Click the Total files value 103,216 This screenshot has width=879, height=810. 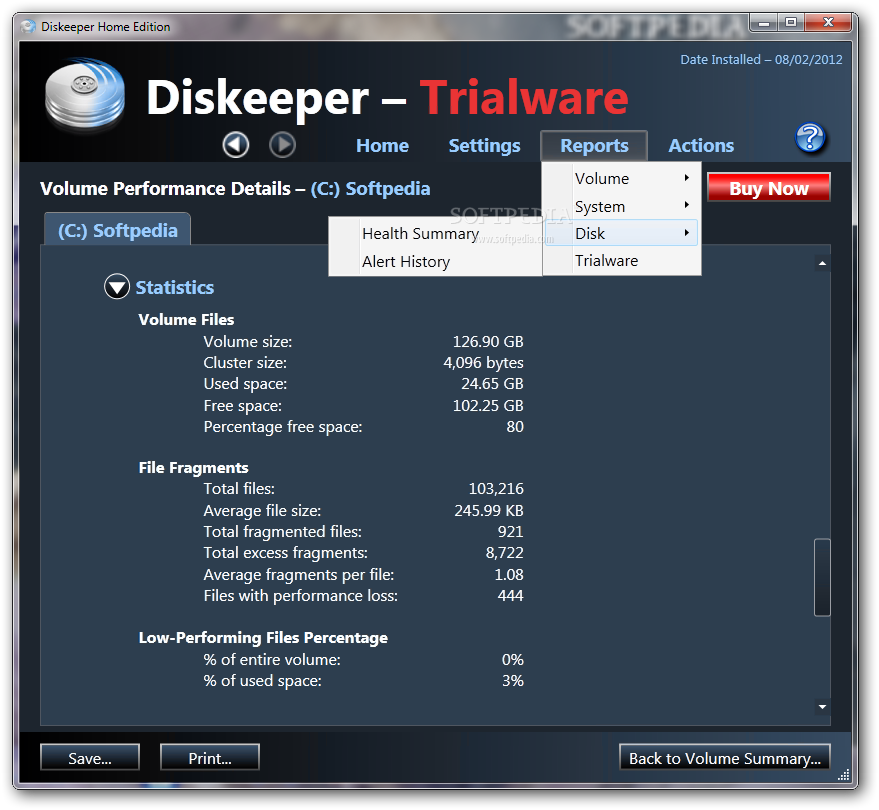pyautogui.click(x=496, y=488)
